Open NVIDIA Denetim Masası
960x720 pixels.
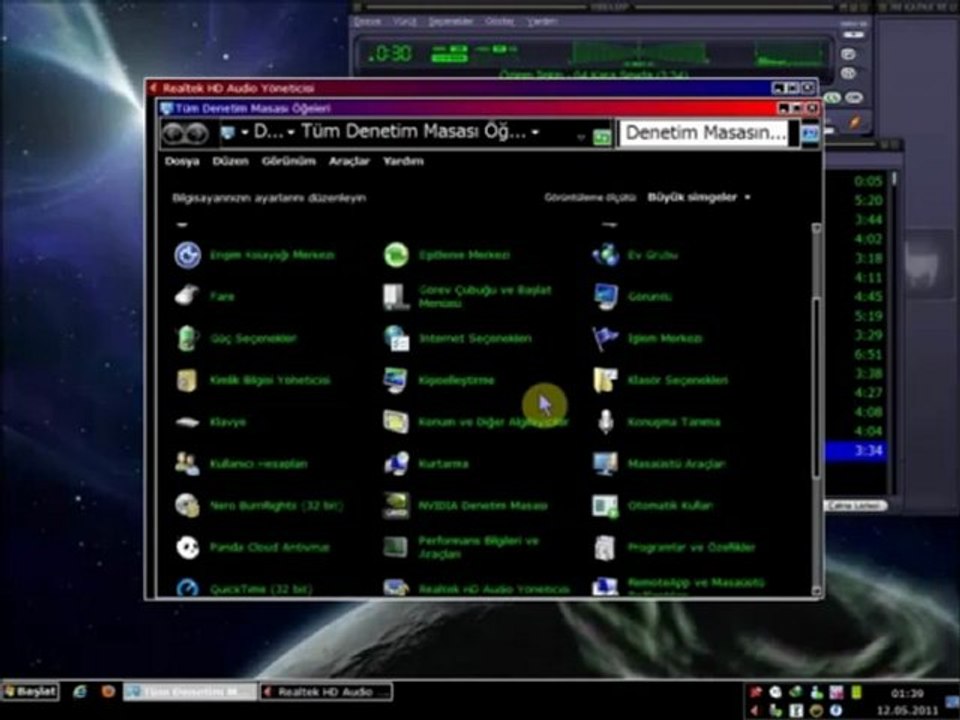click(x=465, y=505)
